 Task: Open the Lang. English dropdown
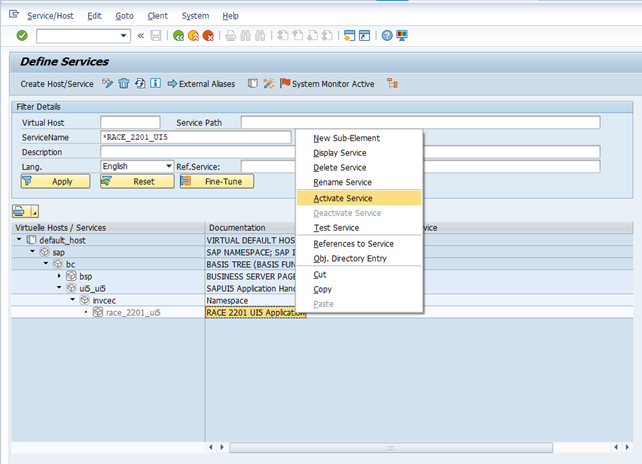(x=168, y=166)
